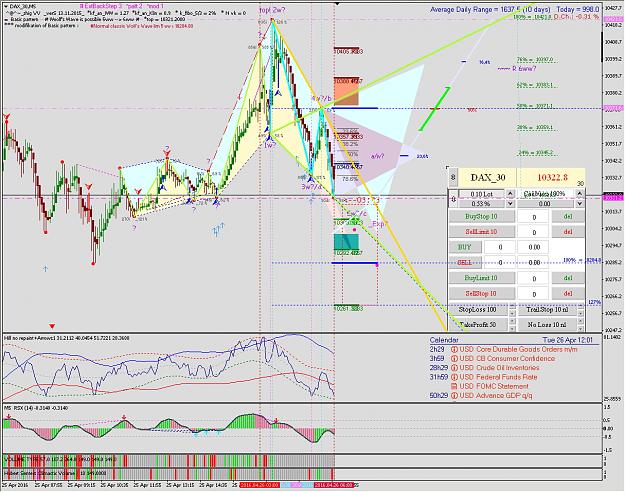Delete BuyStop order with its del button
Image resolution: width=625 pixels, height=492 pixels.
tap(568, 216)
